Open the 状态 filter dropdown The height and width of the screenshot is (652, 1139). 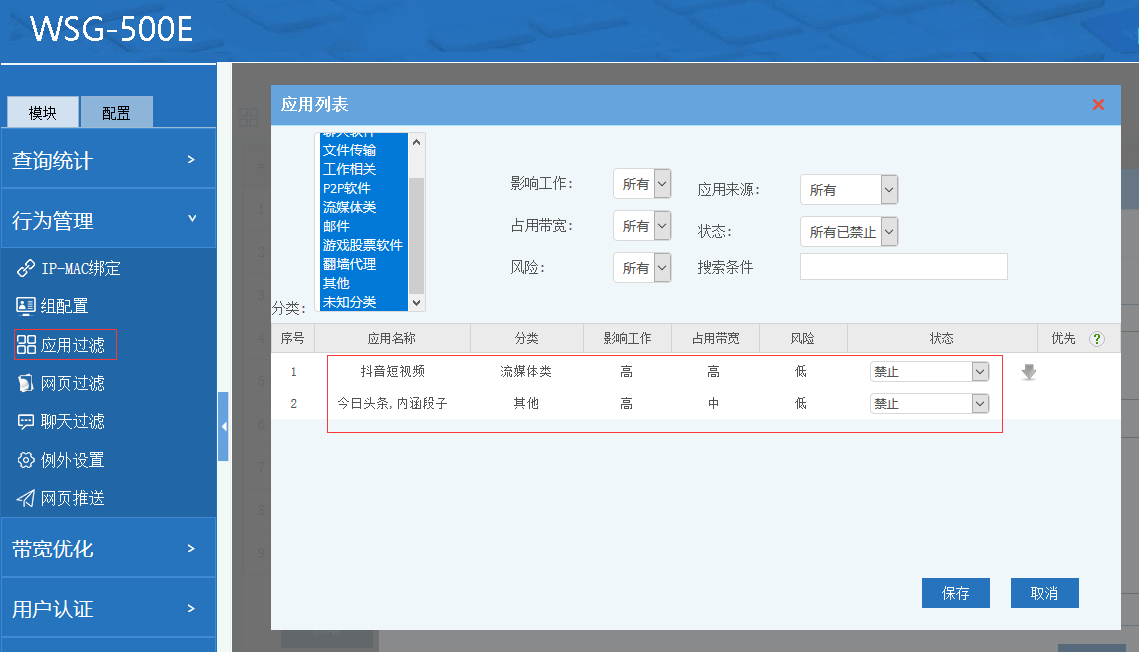tap(848, 232)
